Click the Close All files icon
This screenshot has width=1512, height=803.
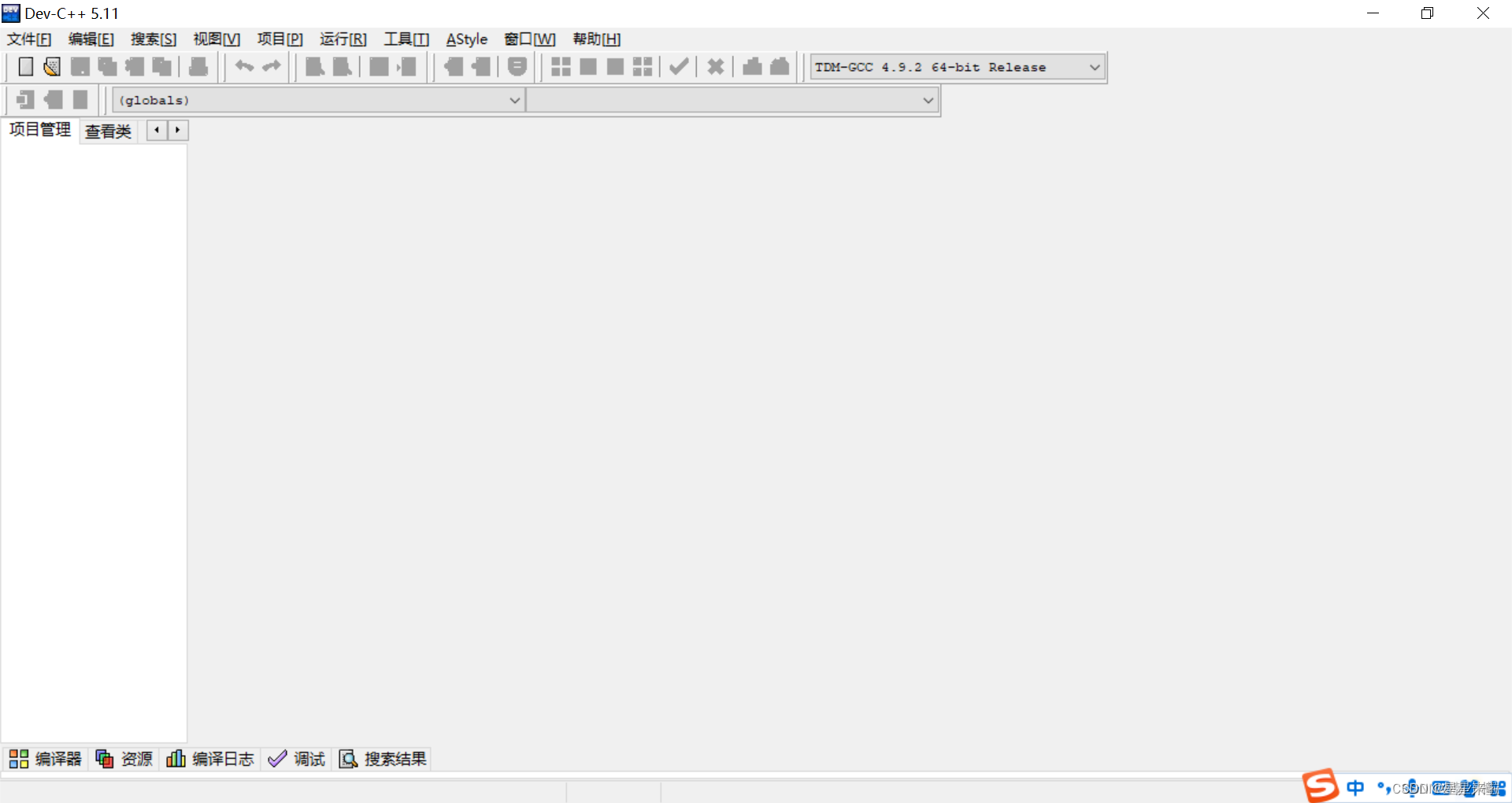tap(162, 67)
